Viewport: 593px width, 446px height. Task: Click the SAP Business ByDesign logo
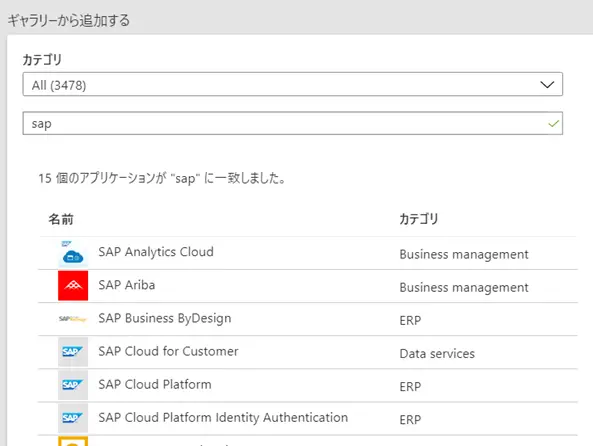[73, 319]
